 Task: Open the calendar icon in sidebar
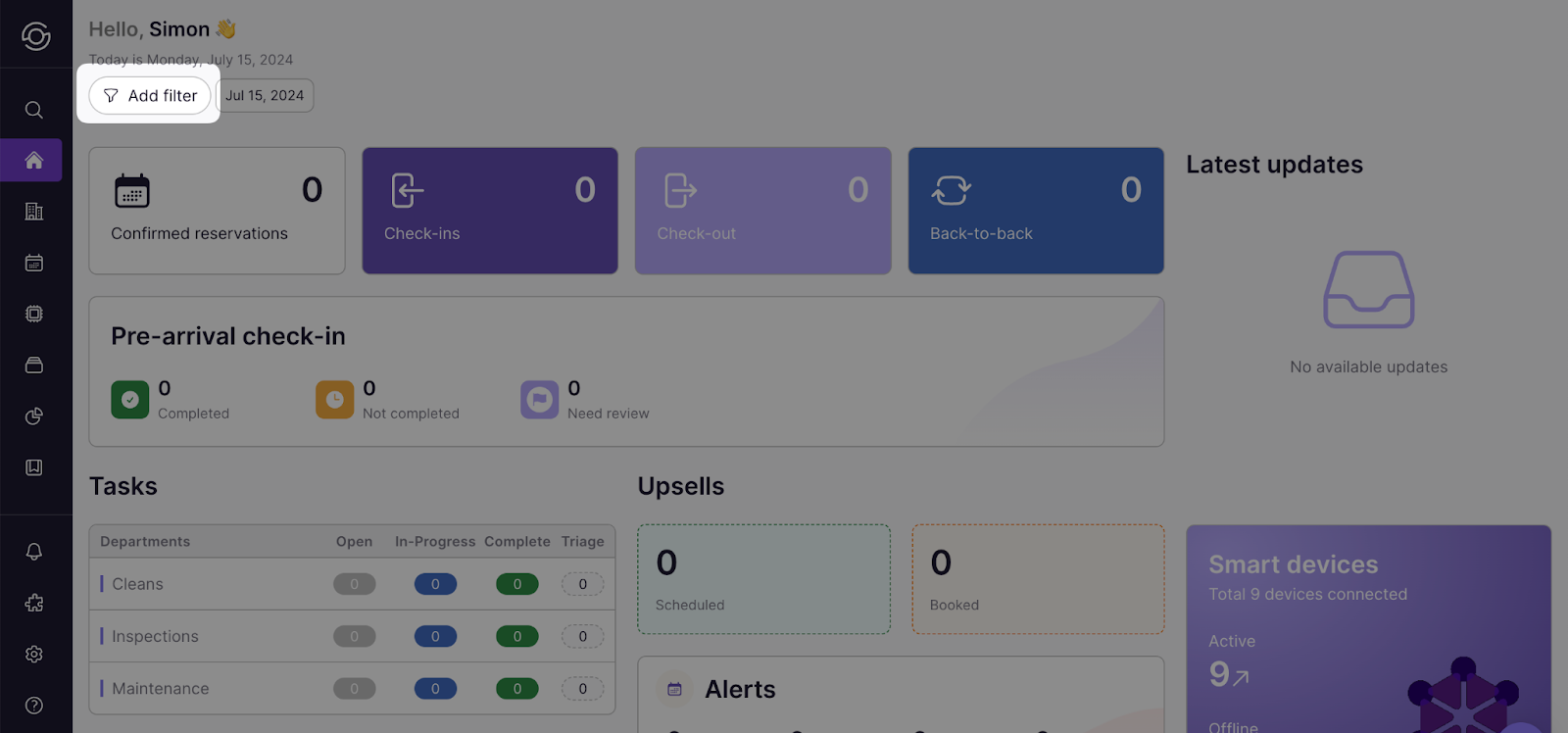pos(34,263)
